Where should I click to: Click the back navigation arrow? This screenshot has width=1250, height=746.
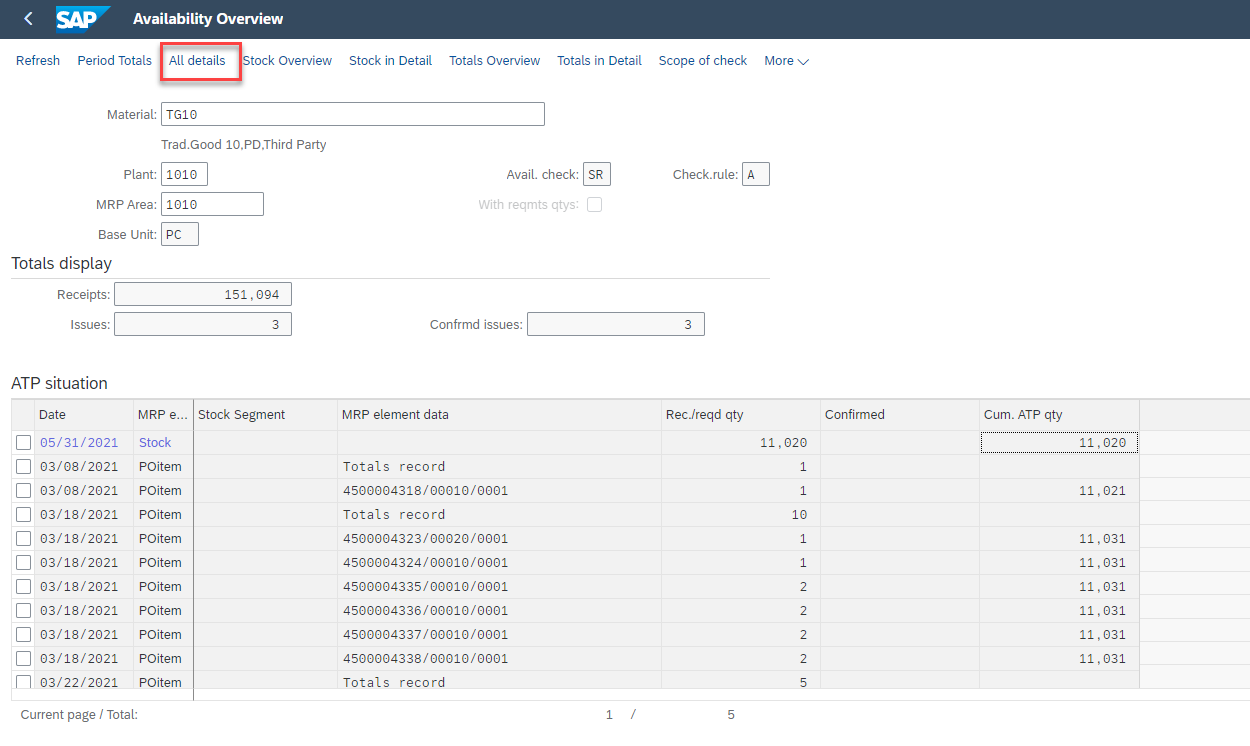point(27,18)
